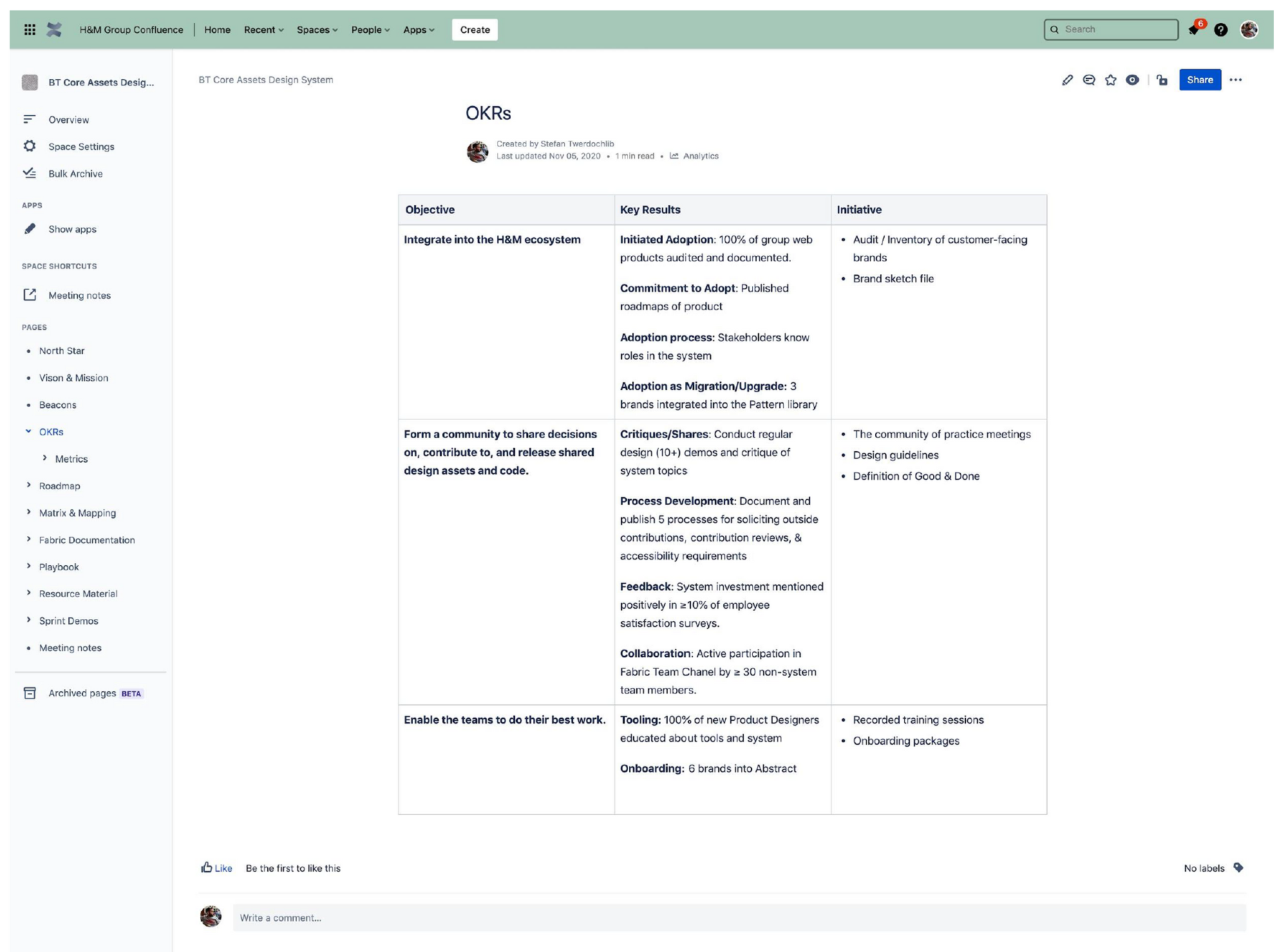Click the apps grid icon top-left
This screenshot has height=952, width=1288.
coord(30,29)
